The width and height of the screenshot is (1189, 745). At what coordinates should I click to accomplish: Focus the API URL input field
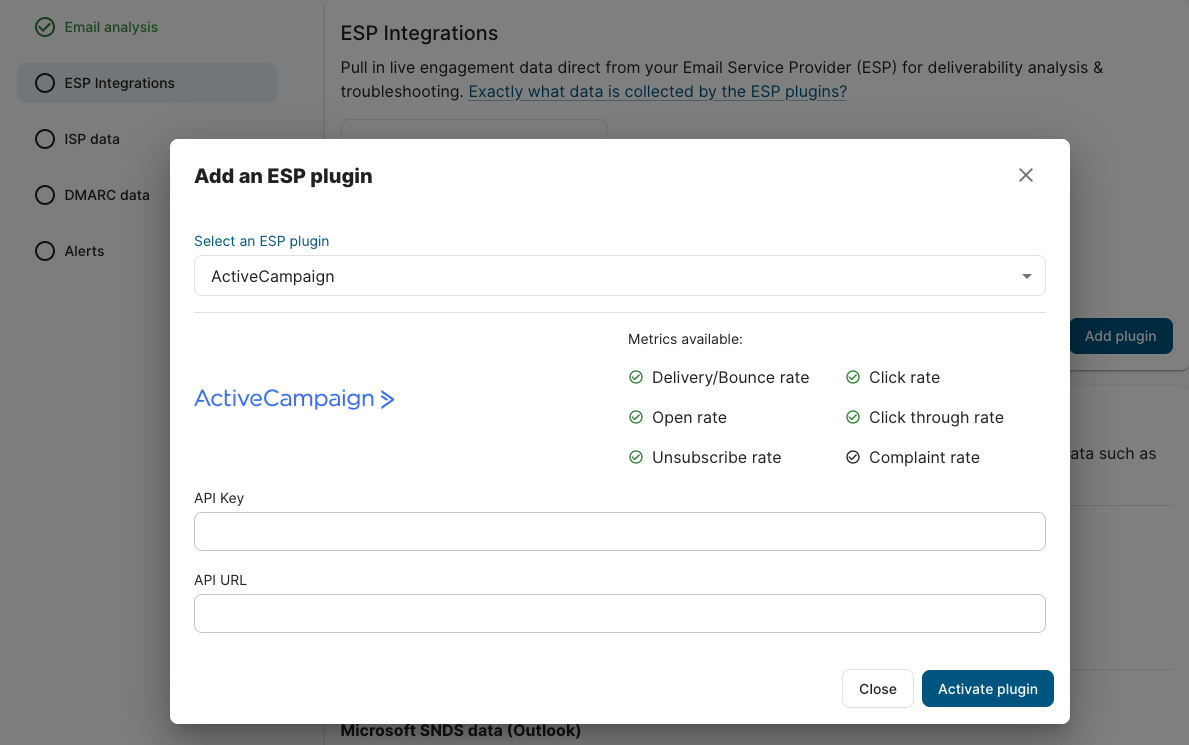pos(620,613)
